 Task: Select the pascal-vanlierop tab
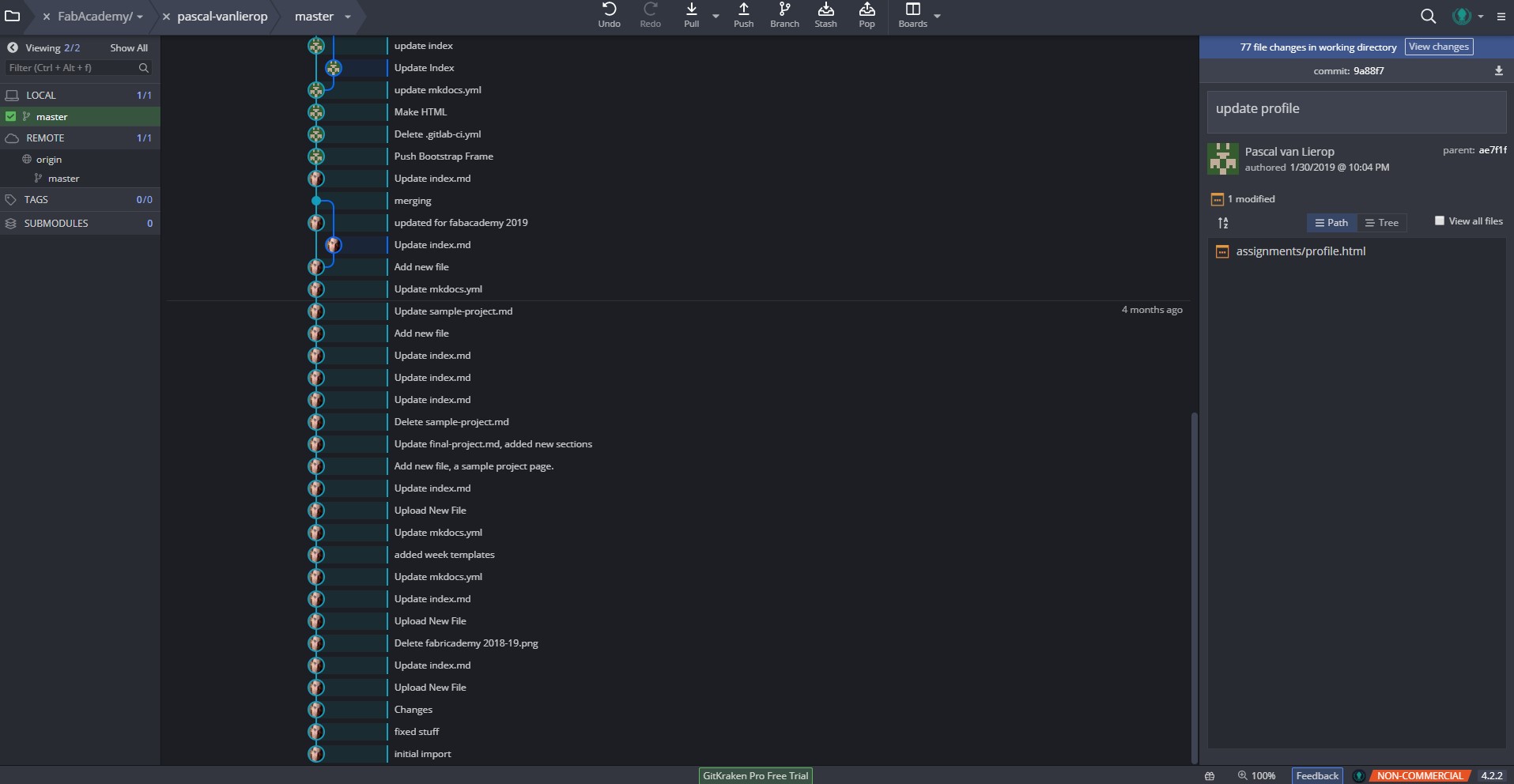(x=222, y=17)
